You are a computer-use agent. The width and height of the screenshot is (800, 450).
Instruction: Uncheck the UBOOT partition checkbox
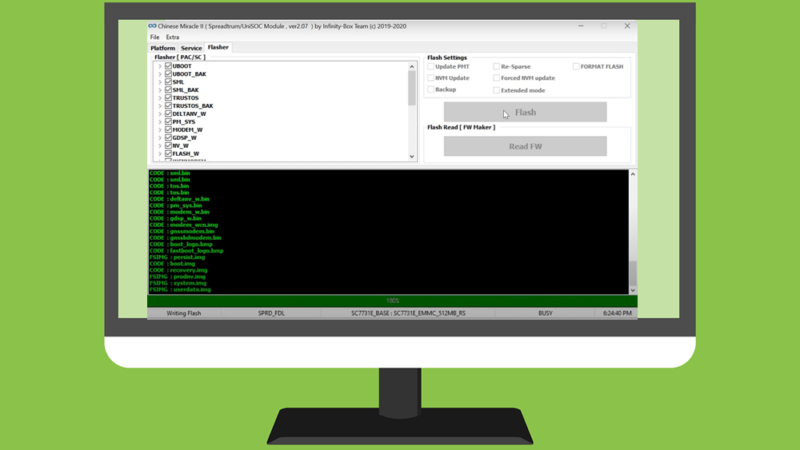(168, 66)
